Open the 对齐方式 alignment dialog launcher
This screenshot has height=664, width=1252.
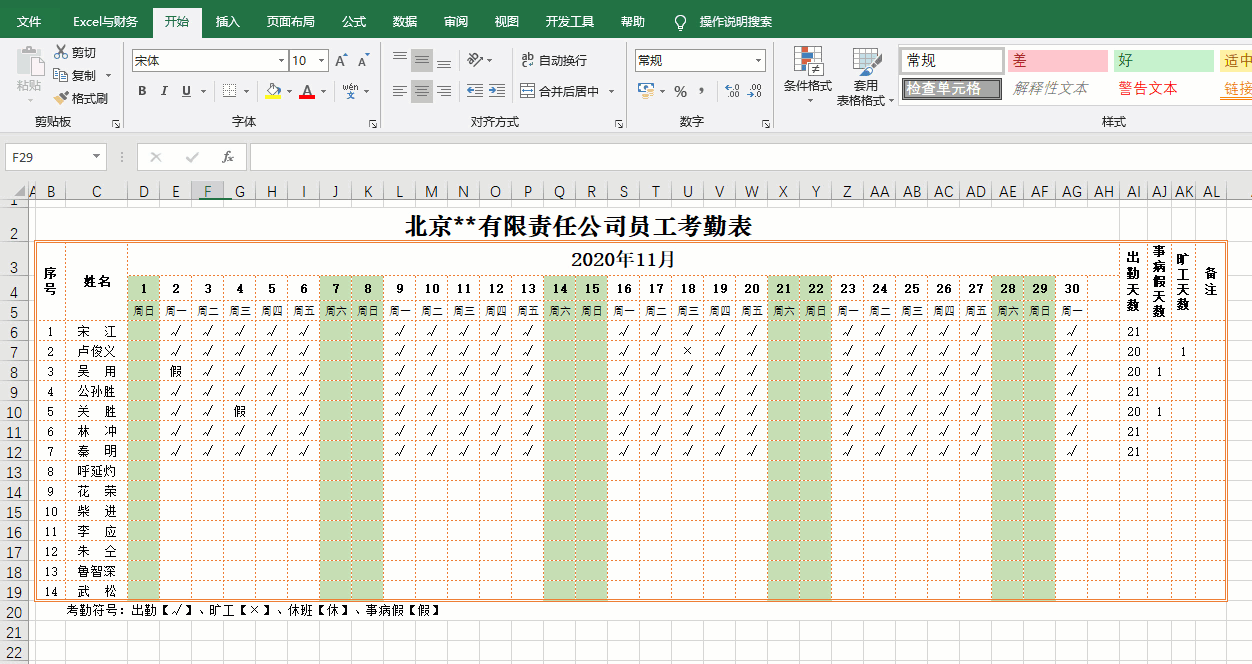pyautogui.click(x=620, y=124)
